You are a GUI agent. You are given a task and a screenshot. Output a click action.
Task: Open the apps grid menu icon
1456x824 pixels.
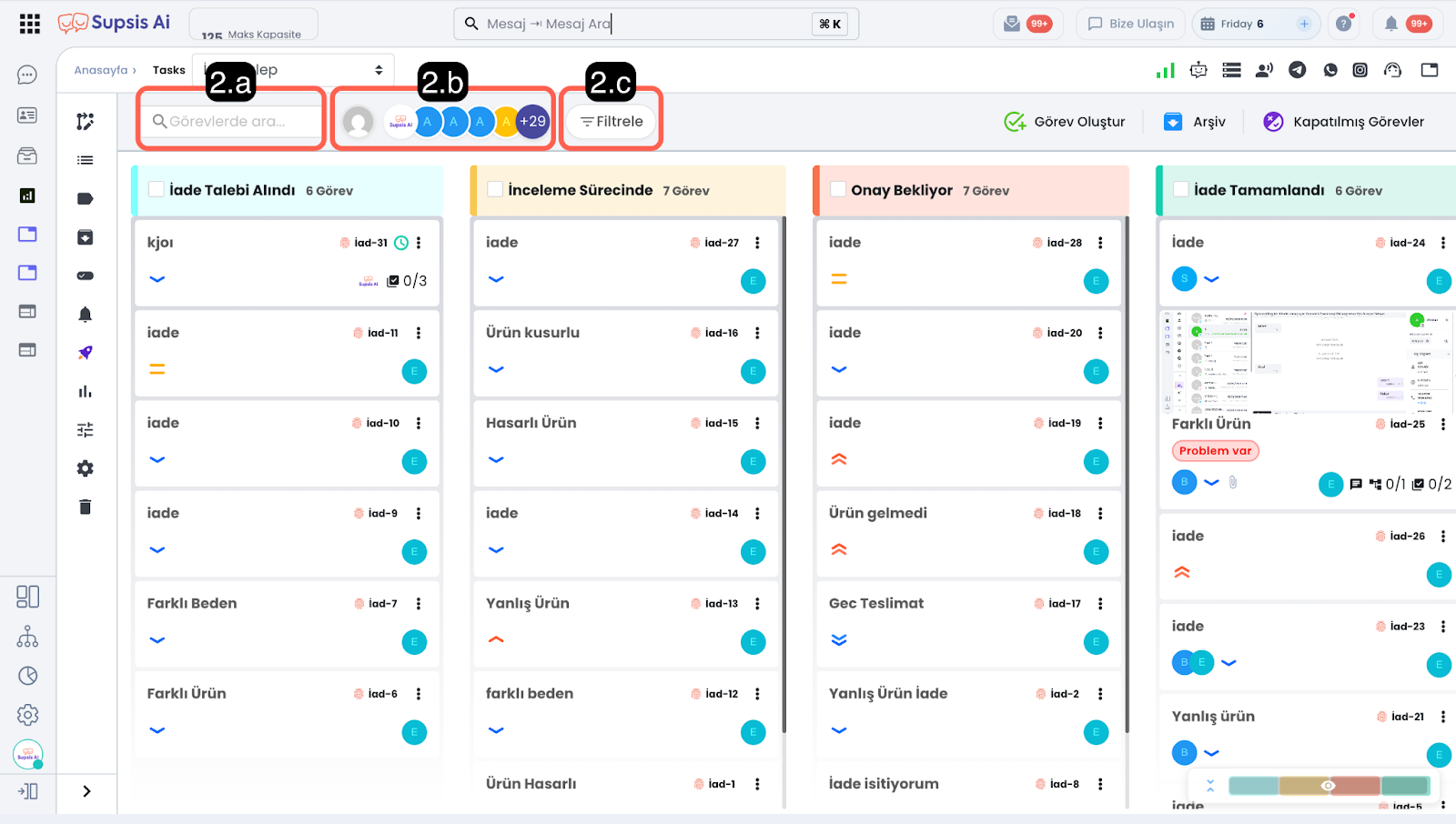point(29,24)
